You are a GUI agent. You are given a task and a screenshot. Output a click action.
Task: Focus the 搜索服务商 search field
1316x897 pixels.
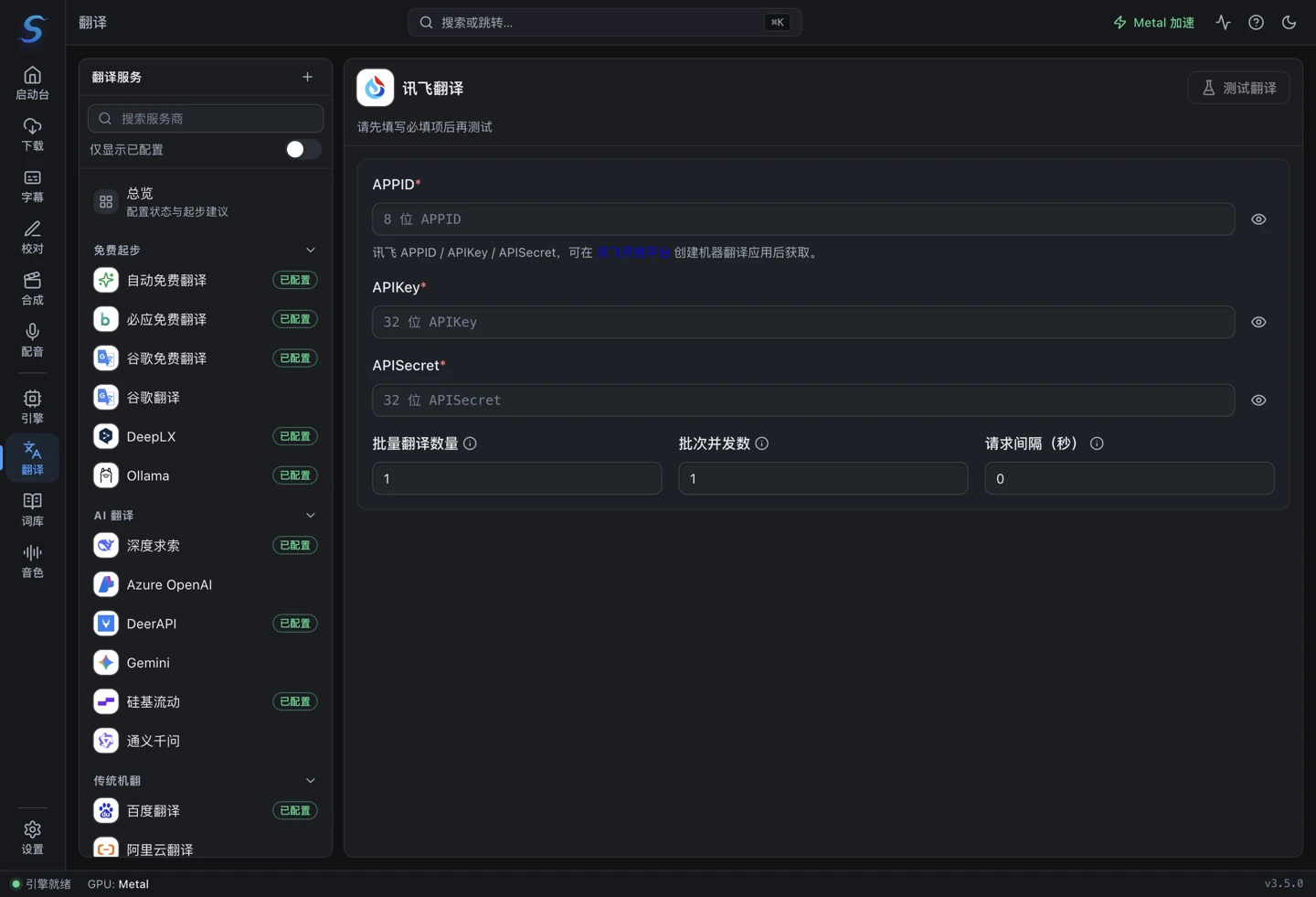tap(206, 118)
